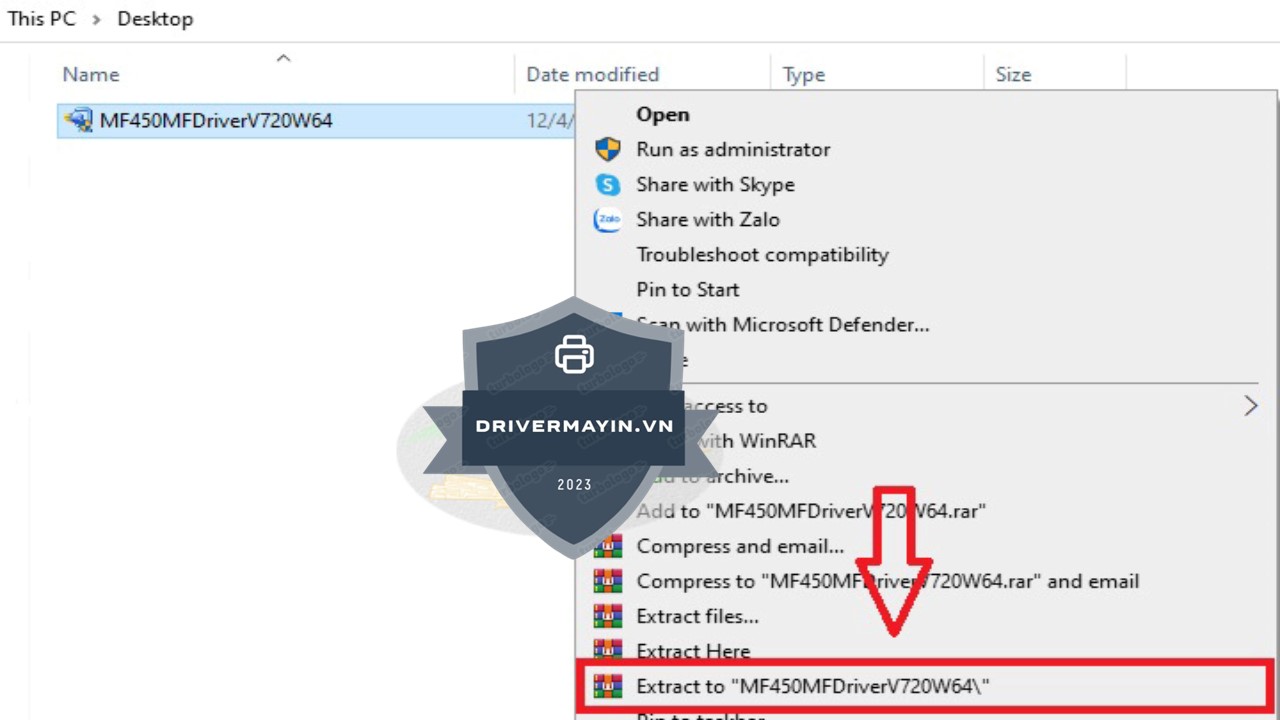Choose Troubleshoot compatibility

point(762,255)
